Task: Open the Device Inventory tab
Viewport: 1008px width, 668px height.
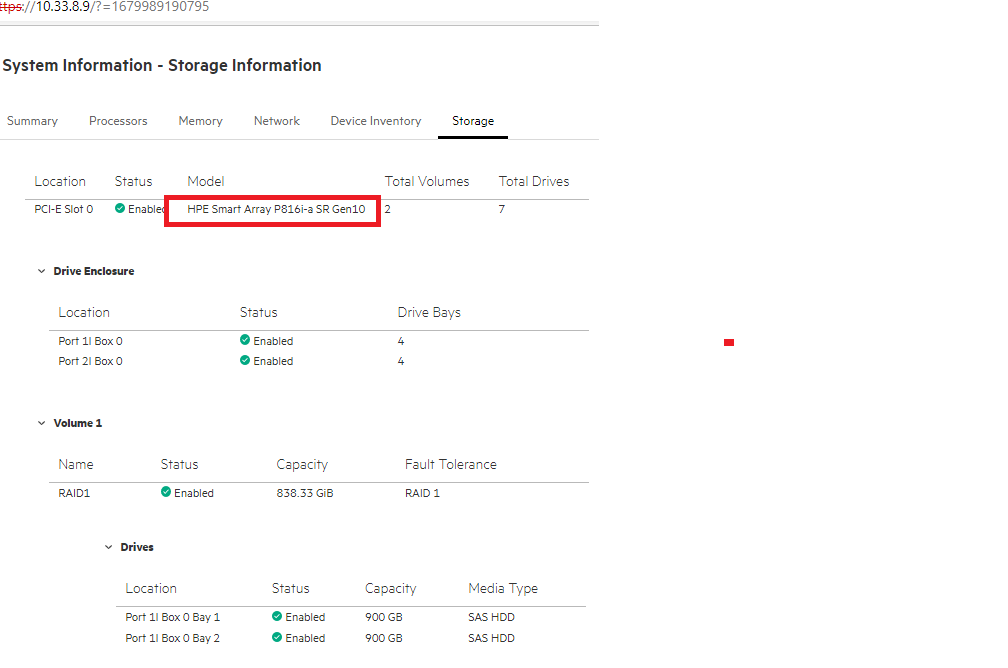Action: (375, 120)
